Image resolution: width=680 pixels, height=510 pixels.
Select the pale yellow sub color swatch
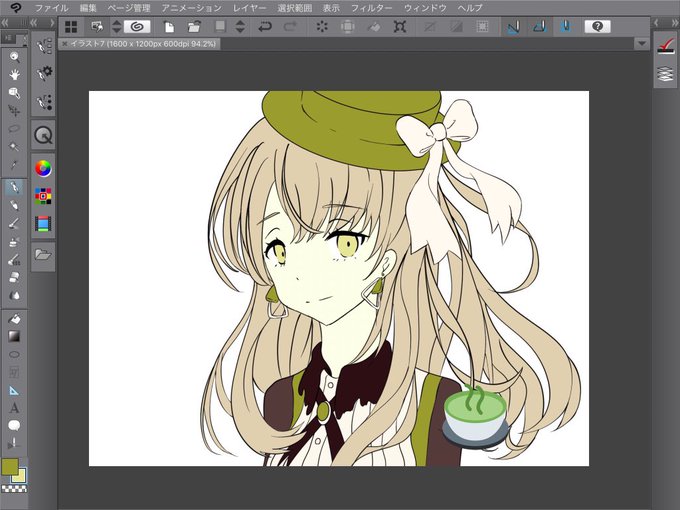tap(20, 477)
